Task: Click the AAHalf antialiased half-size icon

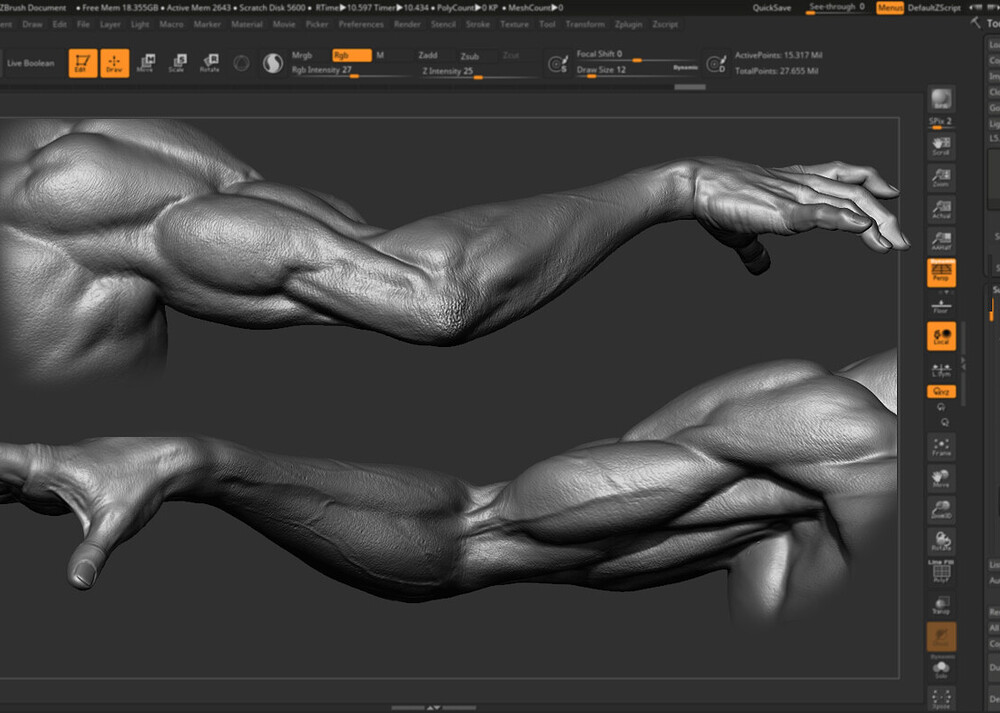Action: click(941, 241)
